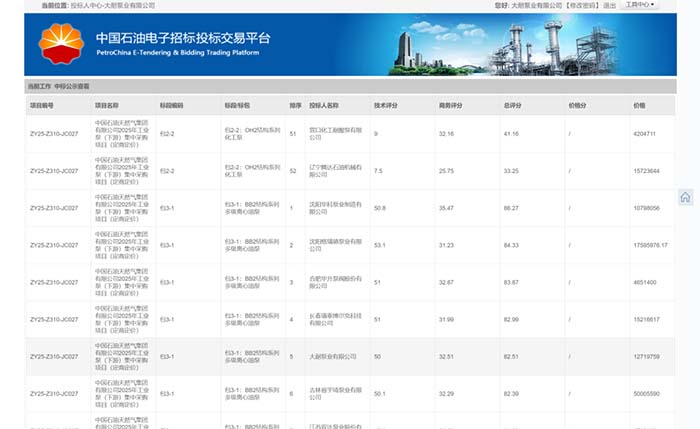Select the business score cell 32.16
Image resolution: width=700 pixels, height=429 pixels.
(446, 133)
